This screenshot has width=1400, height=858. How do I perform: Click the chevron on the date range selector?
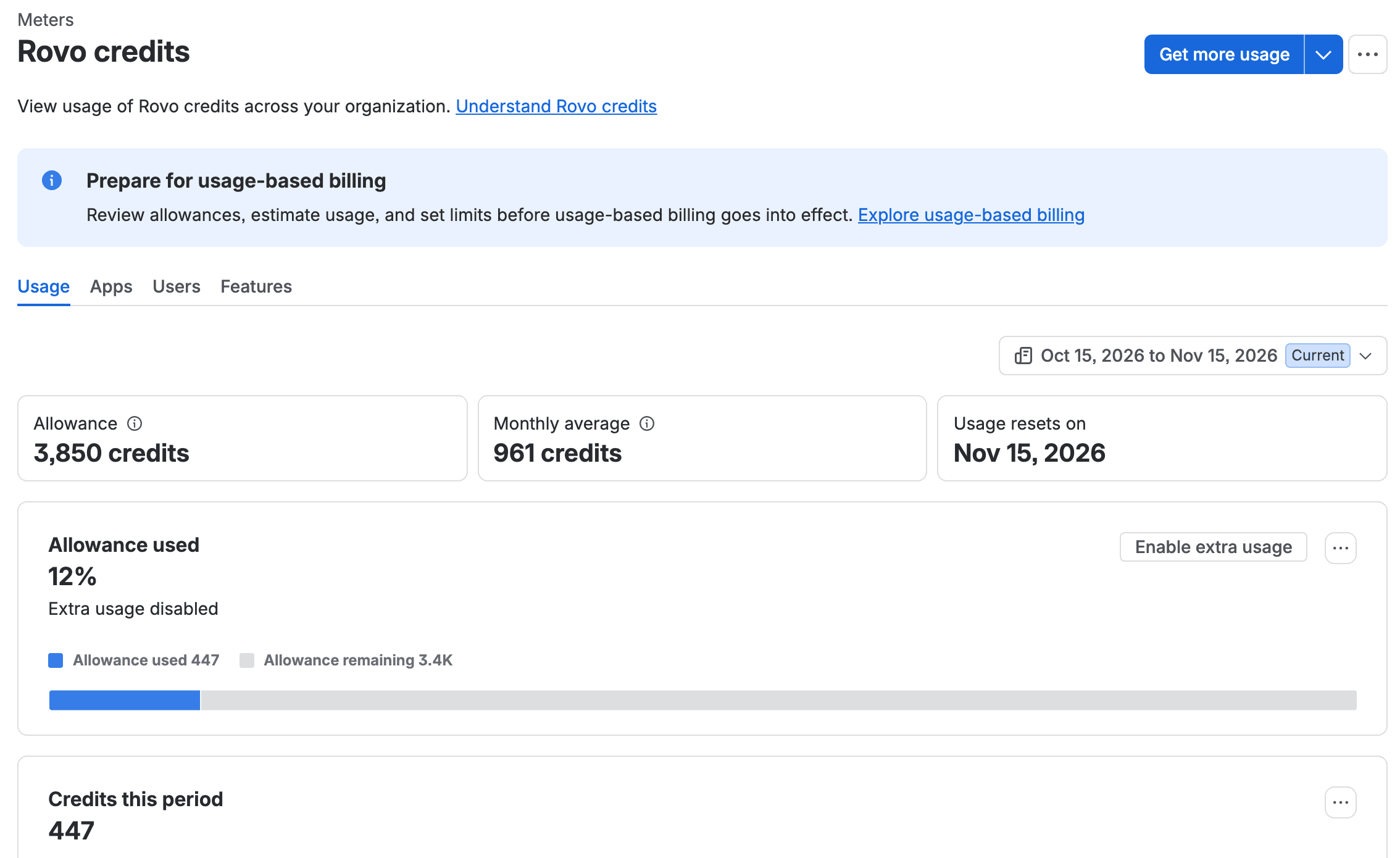[x=1366, y=356]
